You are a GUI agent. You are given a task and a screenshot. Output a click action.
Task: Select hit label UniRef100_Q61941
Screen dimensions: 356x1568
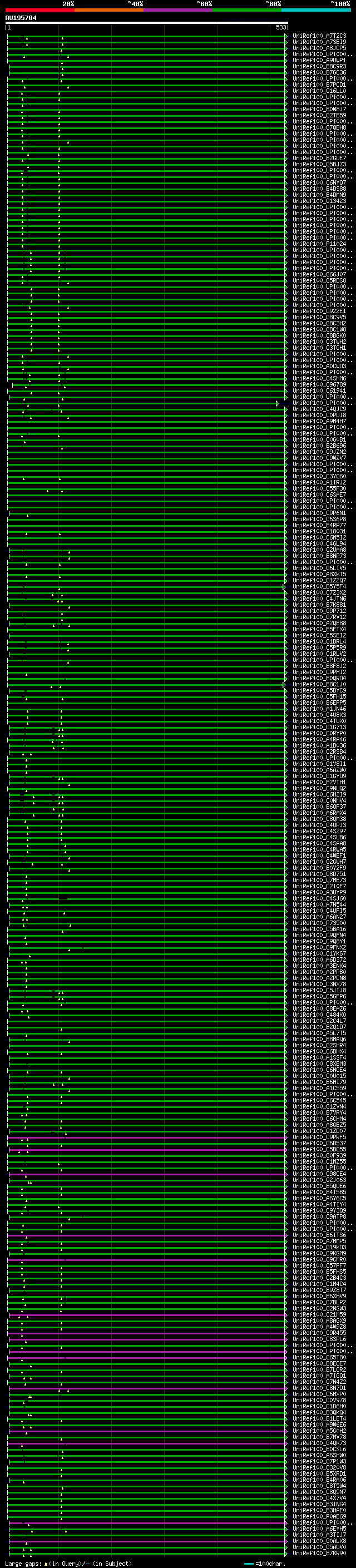pyautogui.click(x=319, y=391)
